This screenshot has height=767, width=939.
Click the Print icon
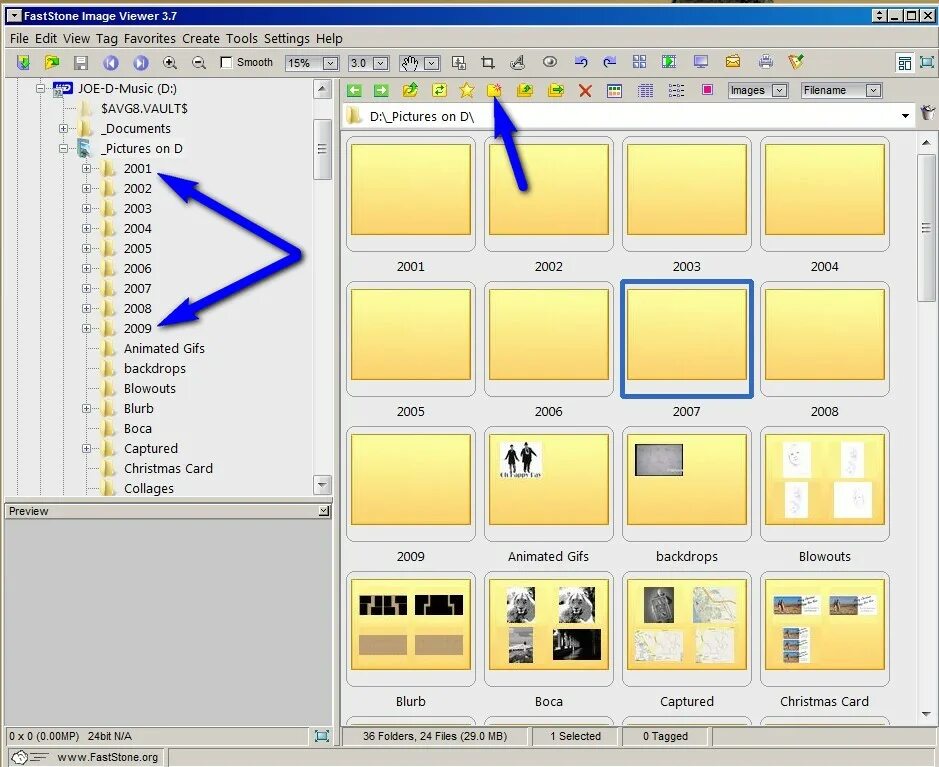pyautogui.click(x=765, y=61)
